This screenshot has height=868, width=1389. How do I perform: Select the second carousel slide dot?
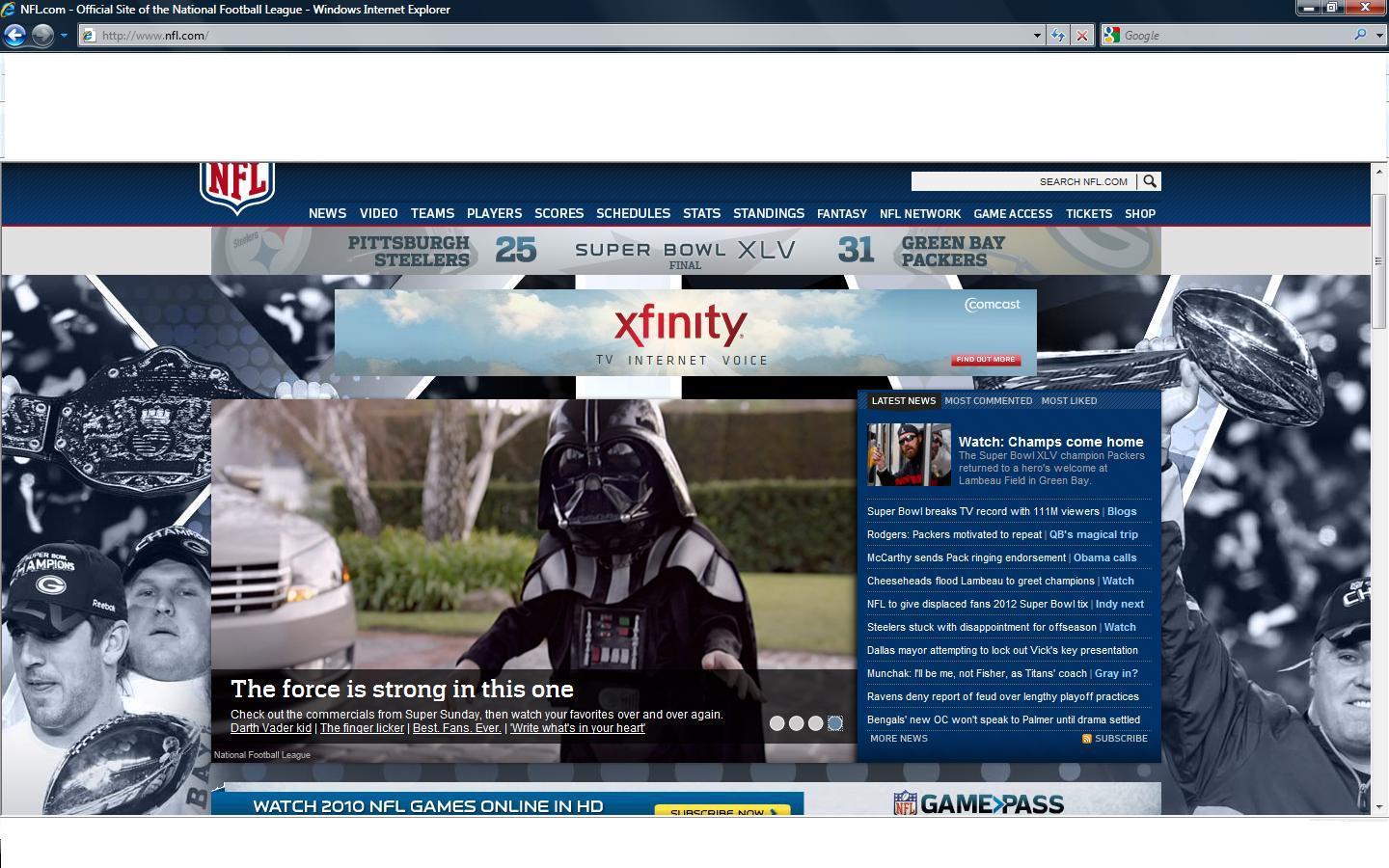(797, 723)
